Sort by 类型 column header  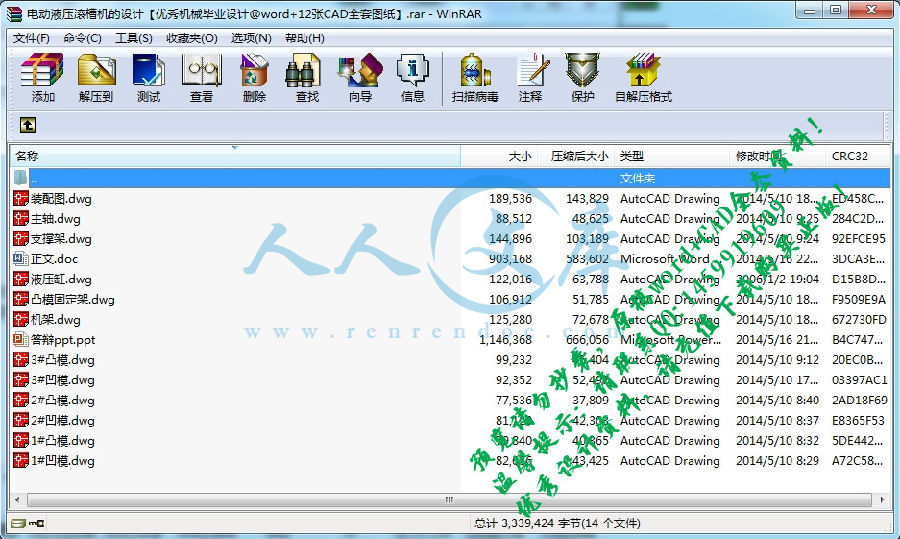pyautogui.click(x=672, y=156)
